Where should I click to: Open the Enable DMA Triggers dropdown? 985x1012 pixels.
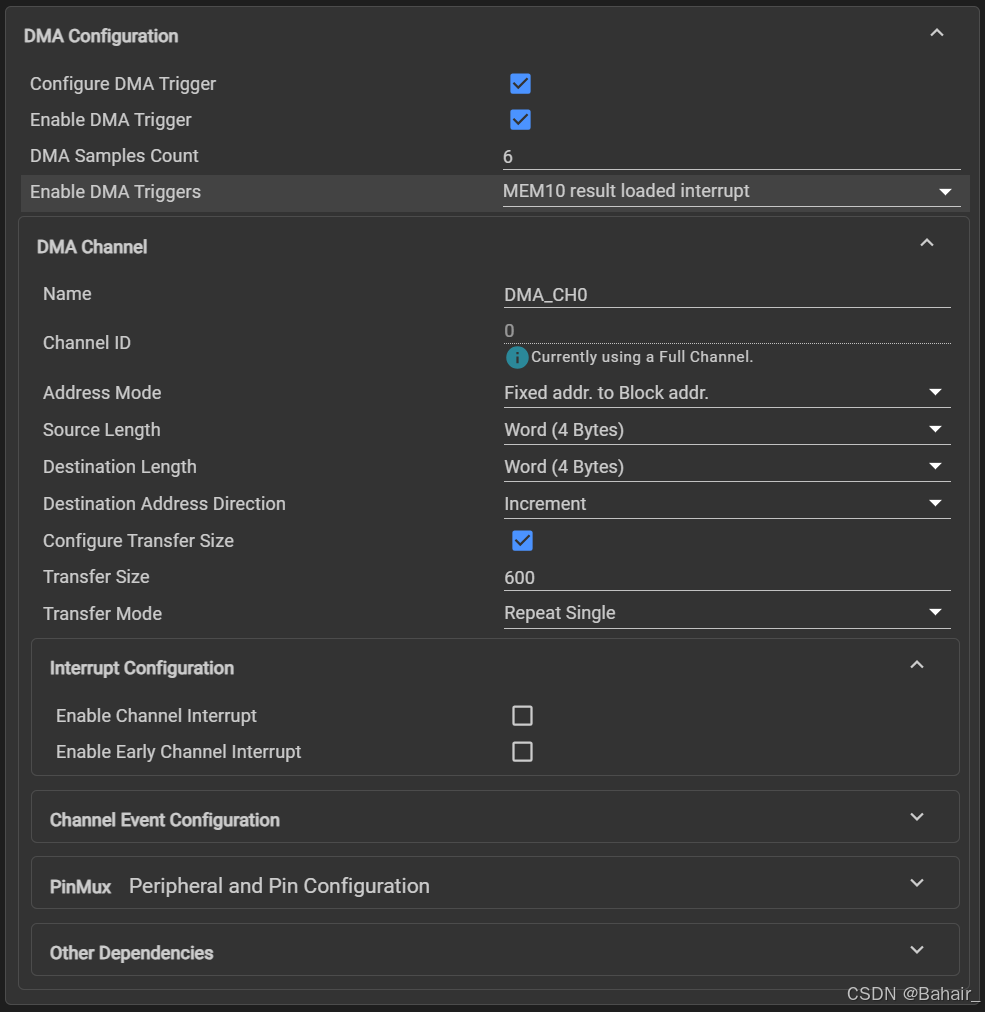(731, 191)
